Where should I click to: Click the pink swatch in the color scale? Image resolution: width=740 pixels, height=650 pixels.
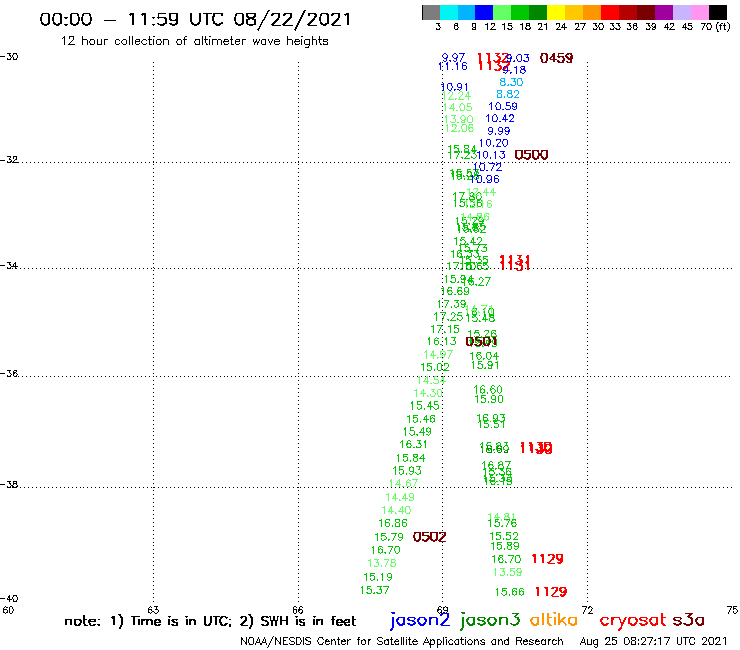click(x=699, y=12)
